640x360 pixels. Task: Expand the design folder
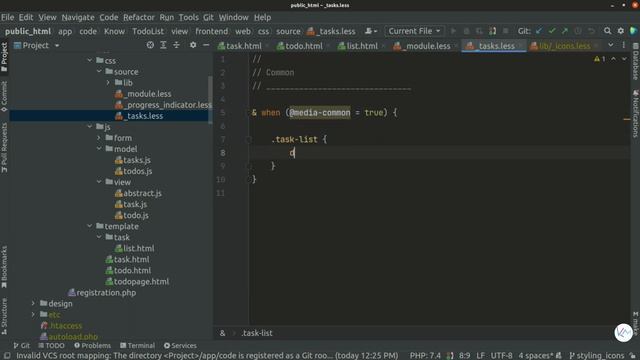tap(33, 303)
